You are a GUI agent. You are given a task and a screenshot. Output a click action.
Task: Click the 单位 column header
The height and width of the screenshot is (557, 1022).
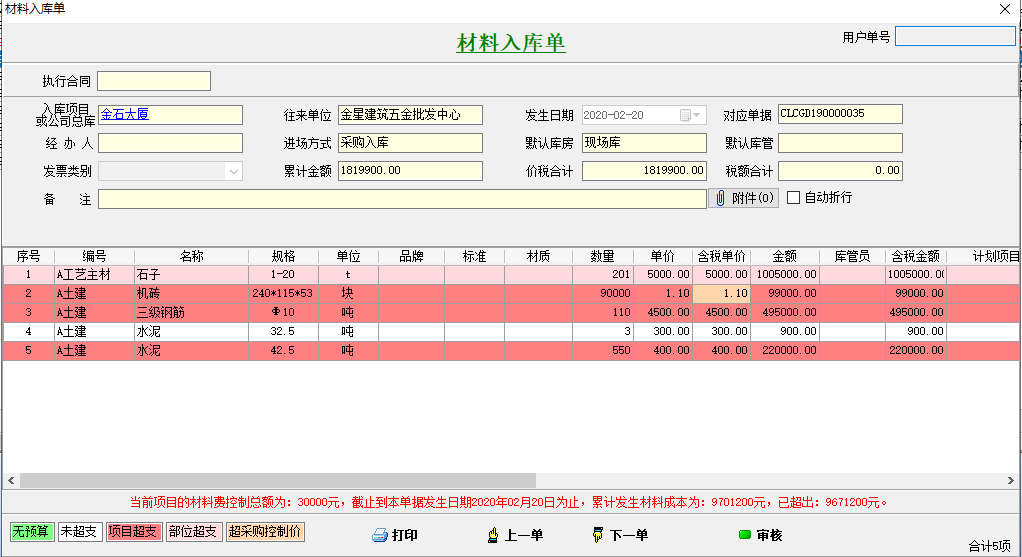click(348, 257)
